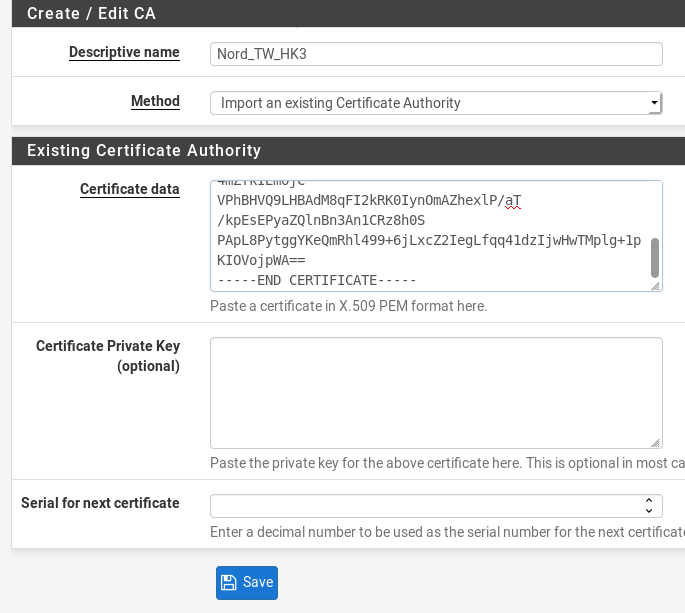Screen dimensions: 685x613
Task: Click the Existing Certificate Authority heading
Action: 144,150
